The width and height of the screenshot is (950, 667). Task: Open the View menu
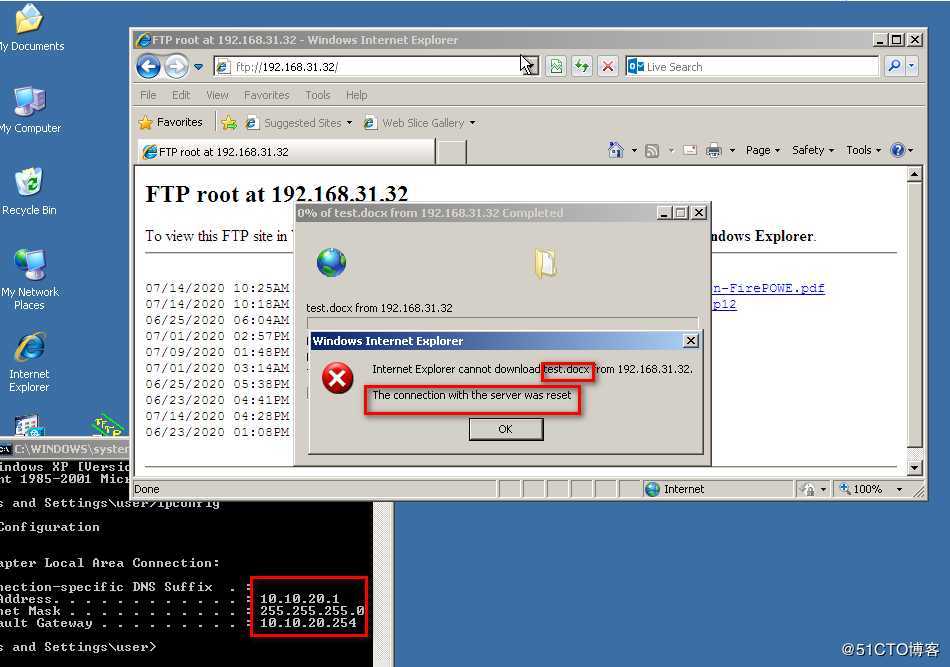[217, 95]
